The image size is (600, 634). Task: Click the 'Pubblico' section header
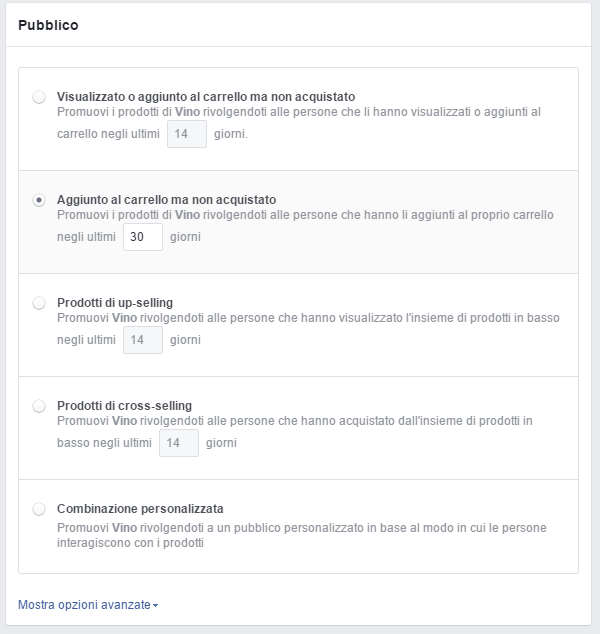tap(48, 25)
